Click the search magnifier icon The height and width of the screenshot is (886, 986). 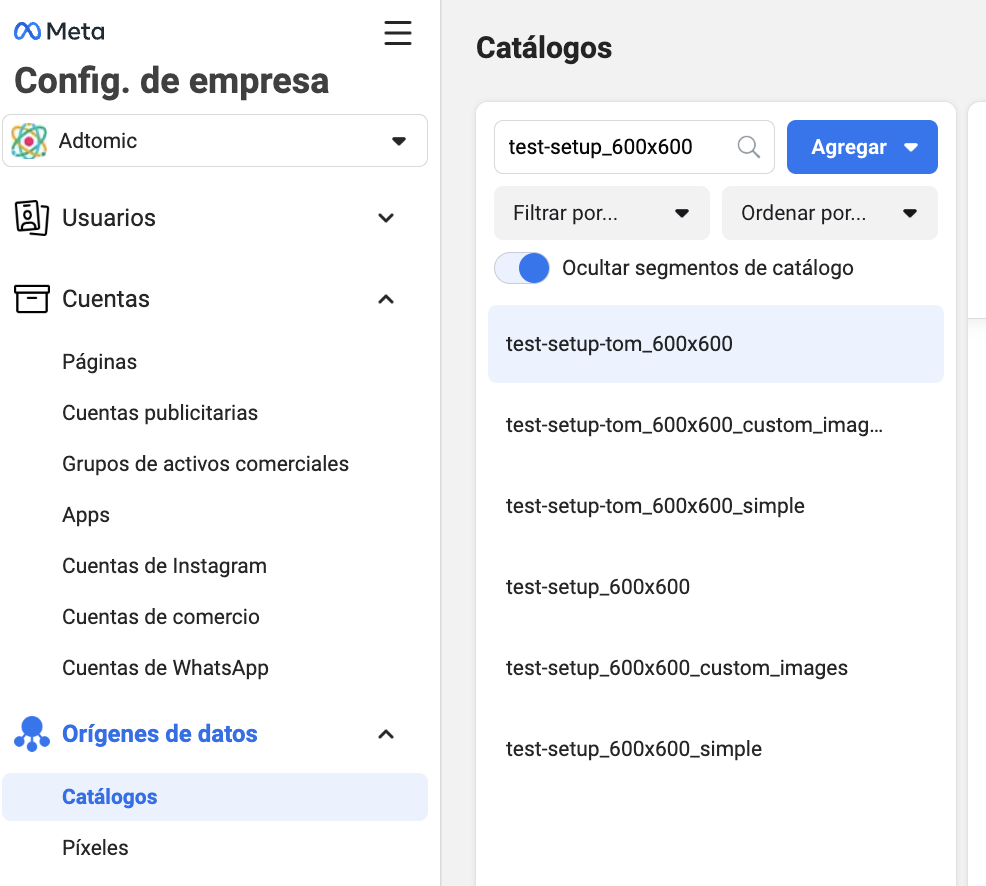748,147
